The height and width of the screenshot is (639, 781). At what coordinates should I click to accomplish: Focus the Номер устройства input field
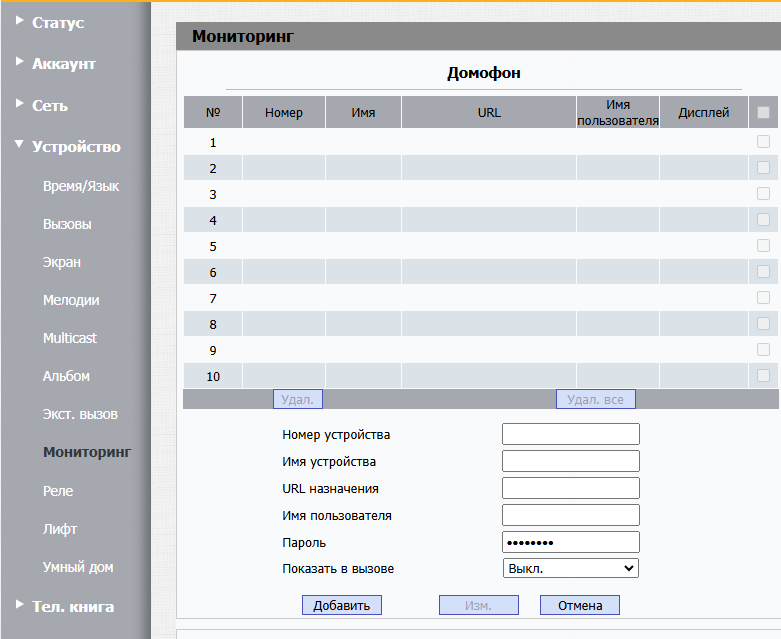pyautogui.click(x=570, y=434)
